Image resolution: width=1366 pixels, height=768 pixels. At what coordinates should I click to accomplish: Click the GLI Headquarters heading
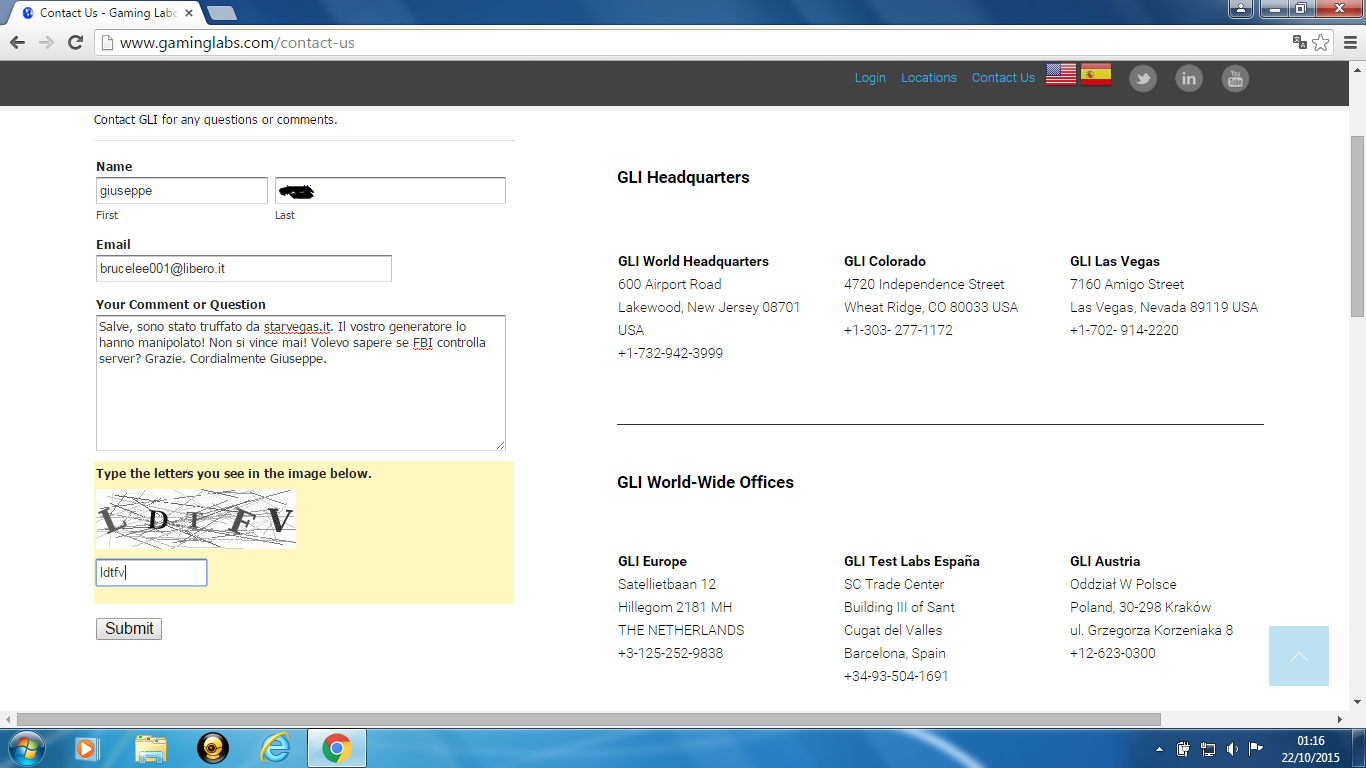click(x=683, y=178)
